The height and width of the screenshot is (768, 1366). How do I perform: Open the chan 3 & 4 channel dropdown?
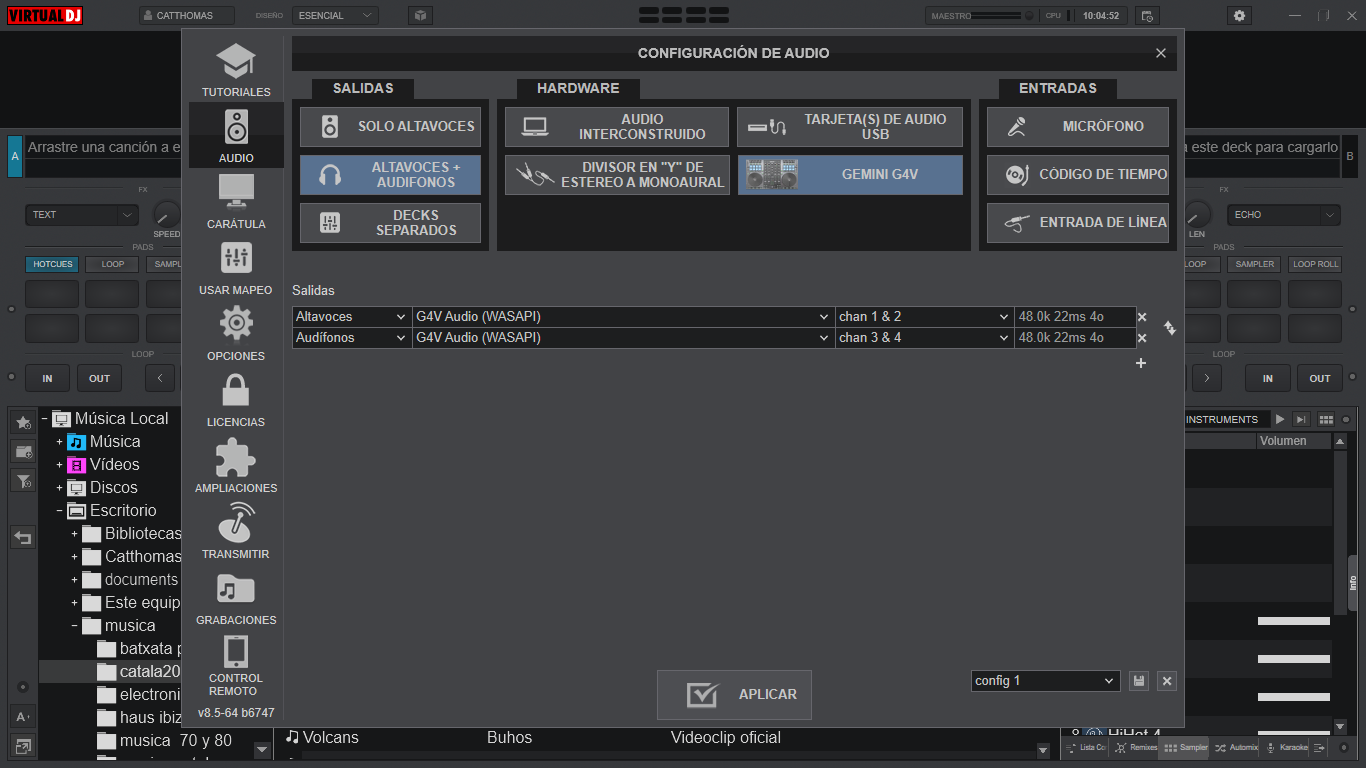tap(925, 338)
